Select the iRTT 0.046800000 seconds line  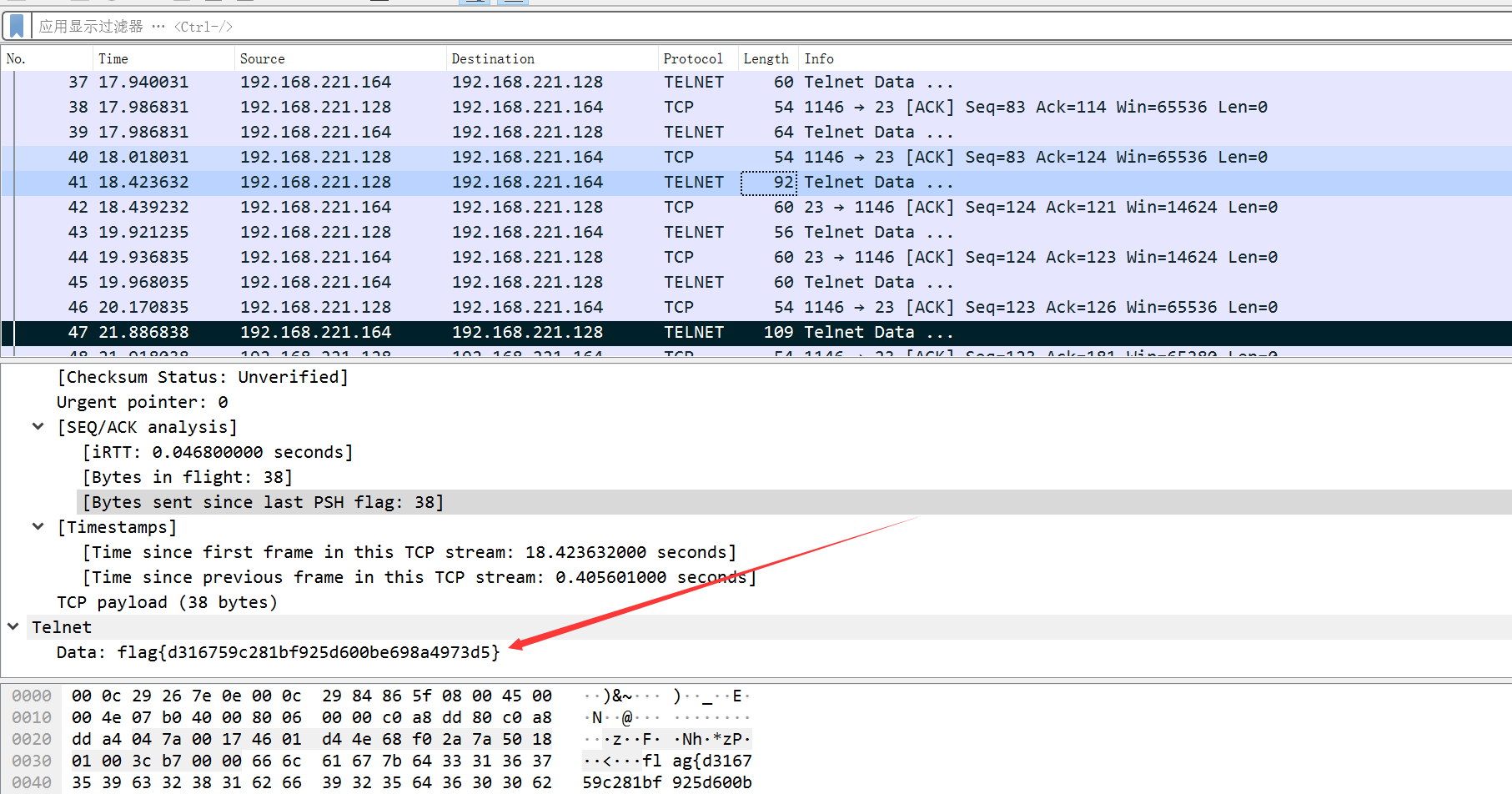(x=218, y=452)
